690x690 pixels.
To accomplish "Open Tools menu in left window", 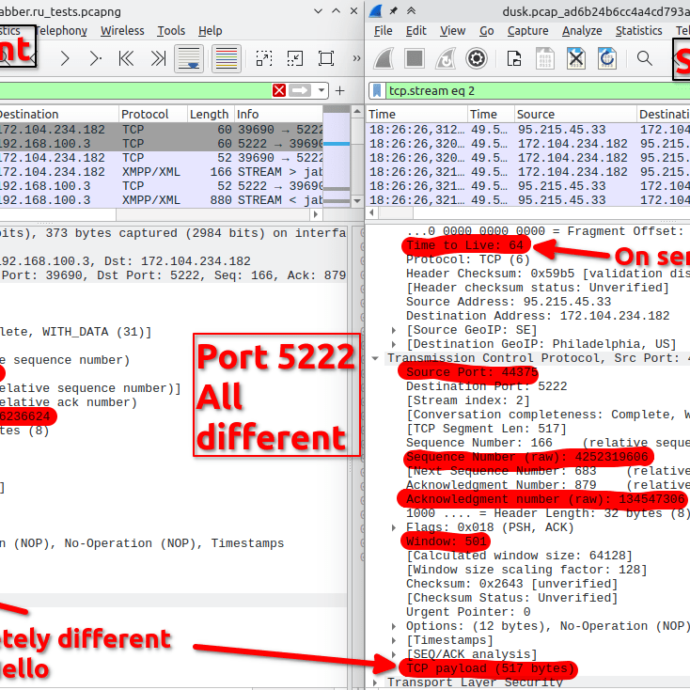I will coord(171,31).
